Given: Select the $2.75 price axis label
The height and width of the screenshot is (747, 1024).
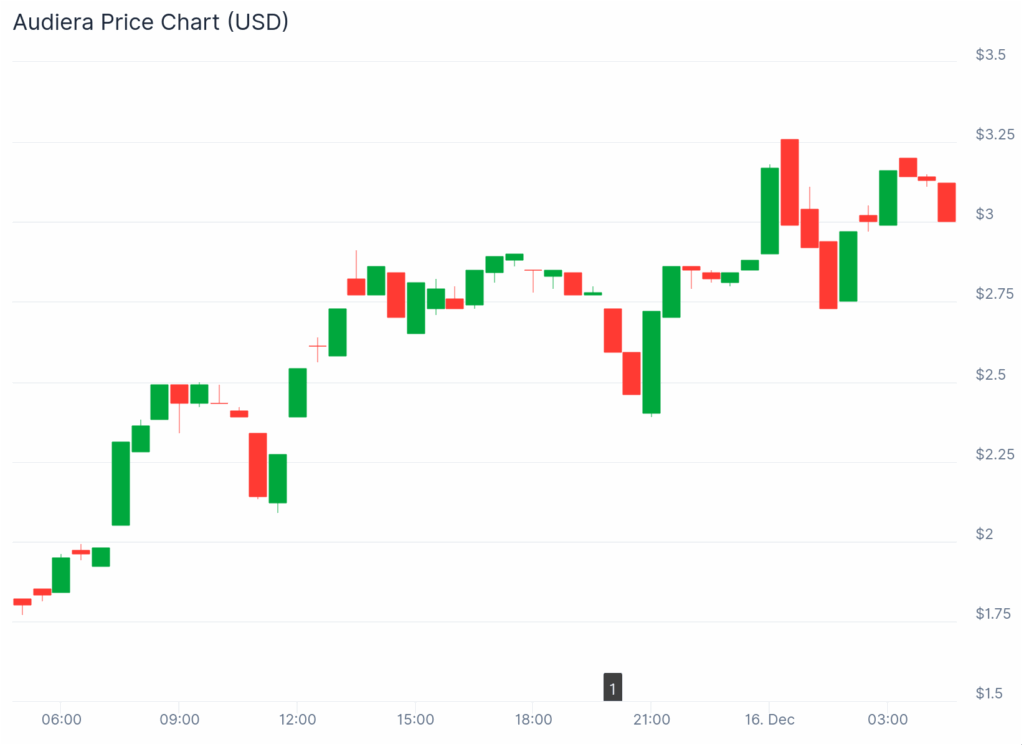Looking at the screenshot, I should coord(995,294).
